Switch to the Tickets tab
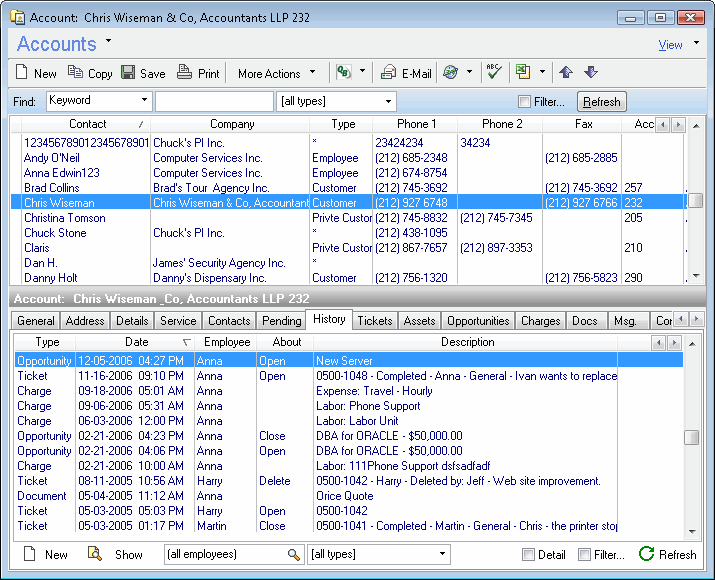The width and height of the screenshot is (715, 580). click(375, 321)
